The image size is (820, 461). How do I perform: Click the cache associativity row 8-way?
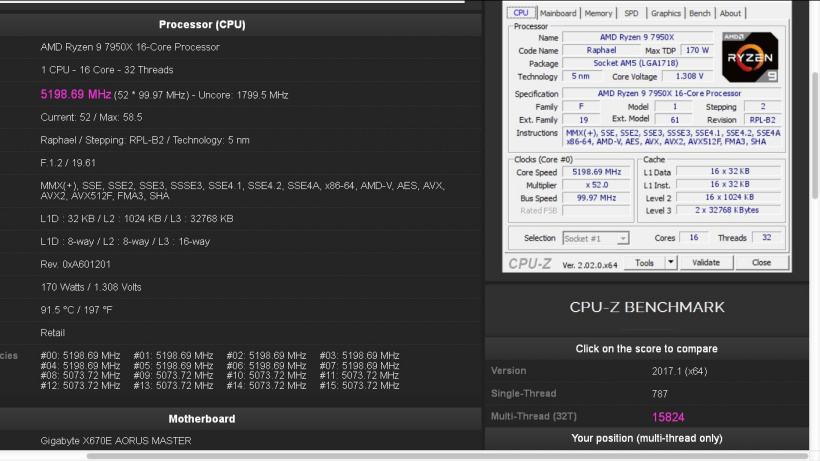click(125, 241)
